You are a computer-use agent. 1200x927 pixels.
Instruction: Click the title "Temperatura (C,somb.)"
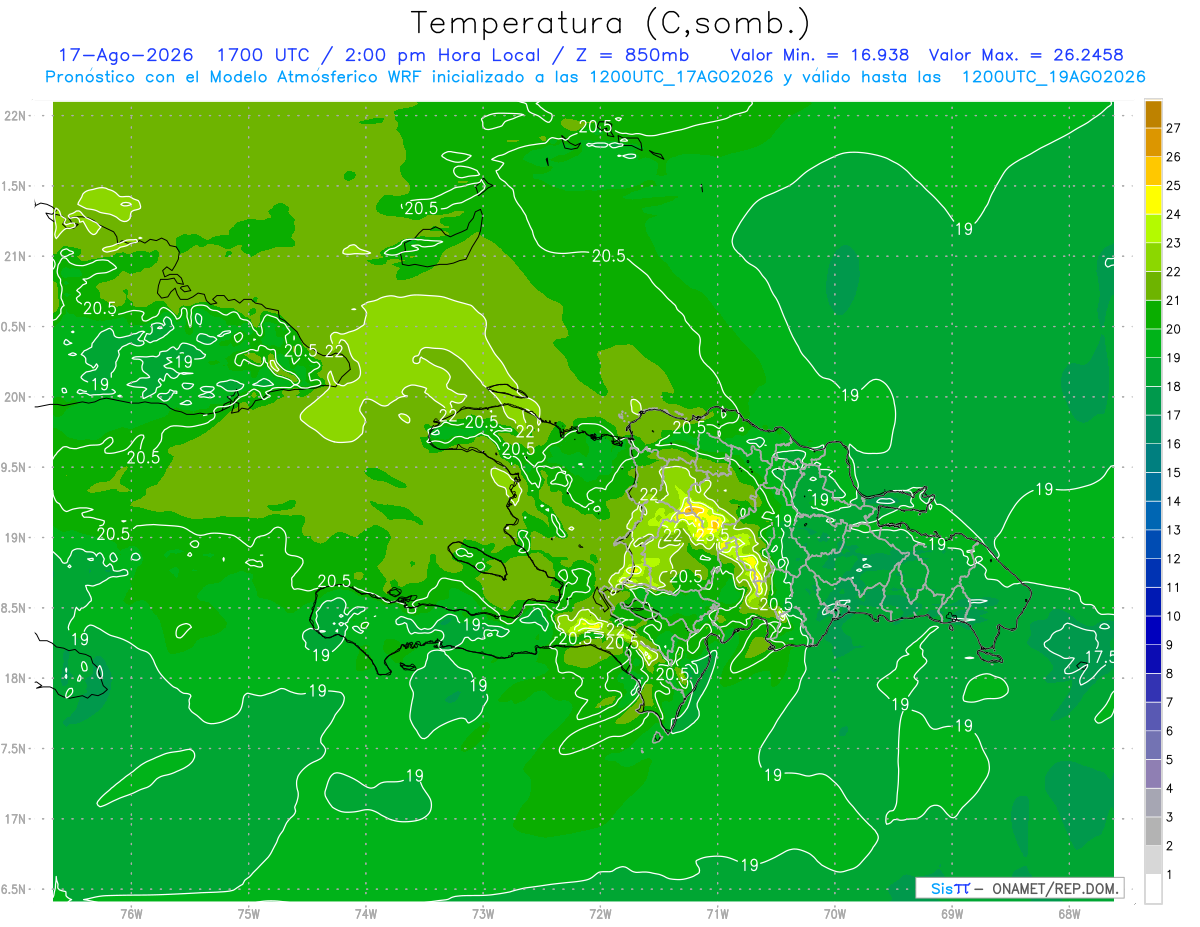pyautogui.click(x=610, y=23)
